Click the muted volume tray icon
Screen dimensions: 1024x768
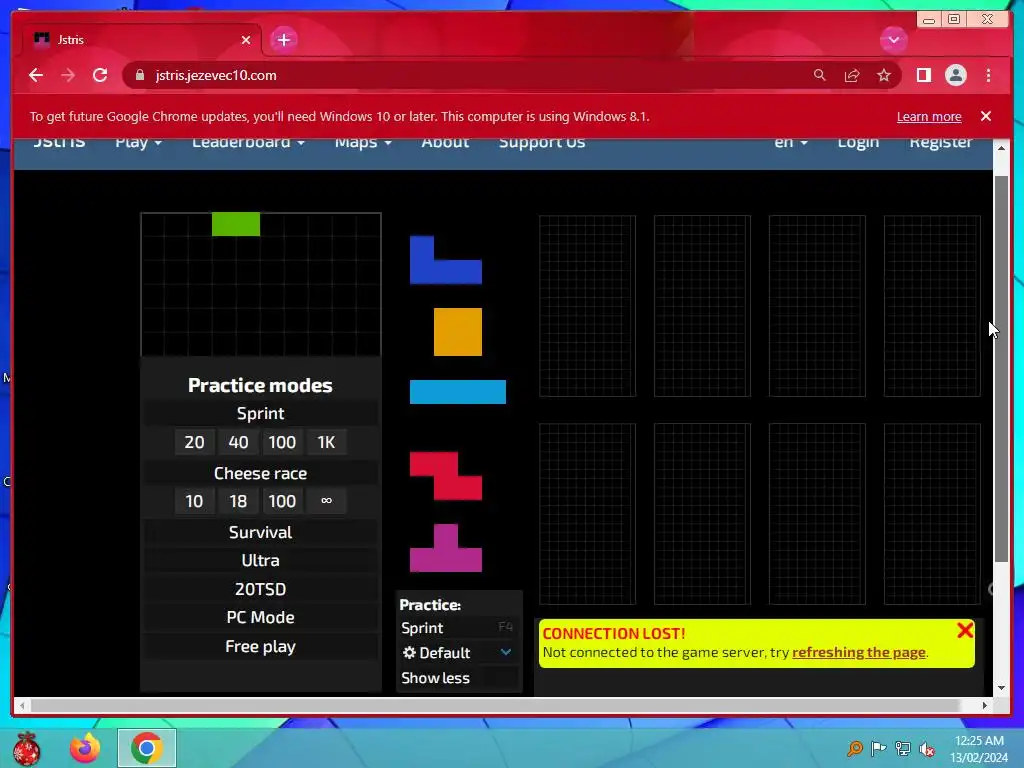[927, 748]
